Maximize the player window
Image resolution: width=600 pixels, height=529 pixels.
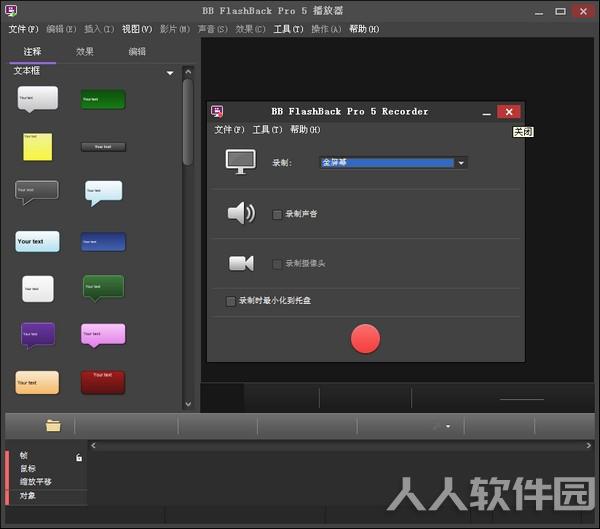pos(560,11)
